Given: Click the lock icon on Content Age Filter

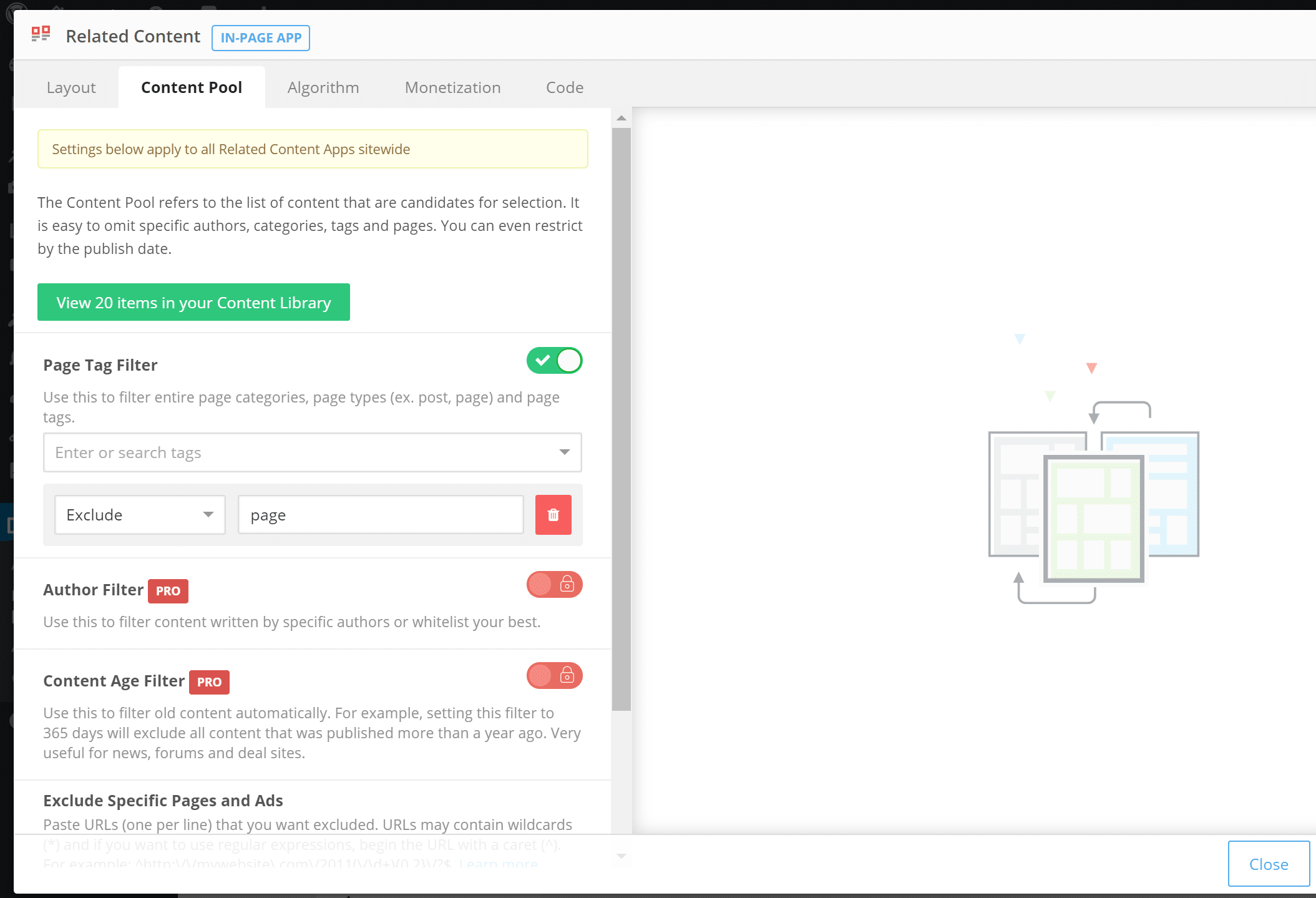Looking at the screenshot, I should pyautogui.click(x=567, y=676).
